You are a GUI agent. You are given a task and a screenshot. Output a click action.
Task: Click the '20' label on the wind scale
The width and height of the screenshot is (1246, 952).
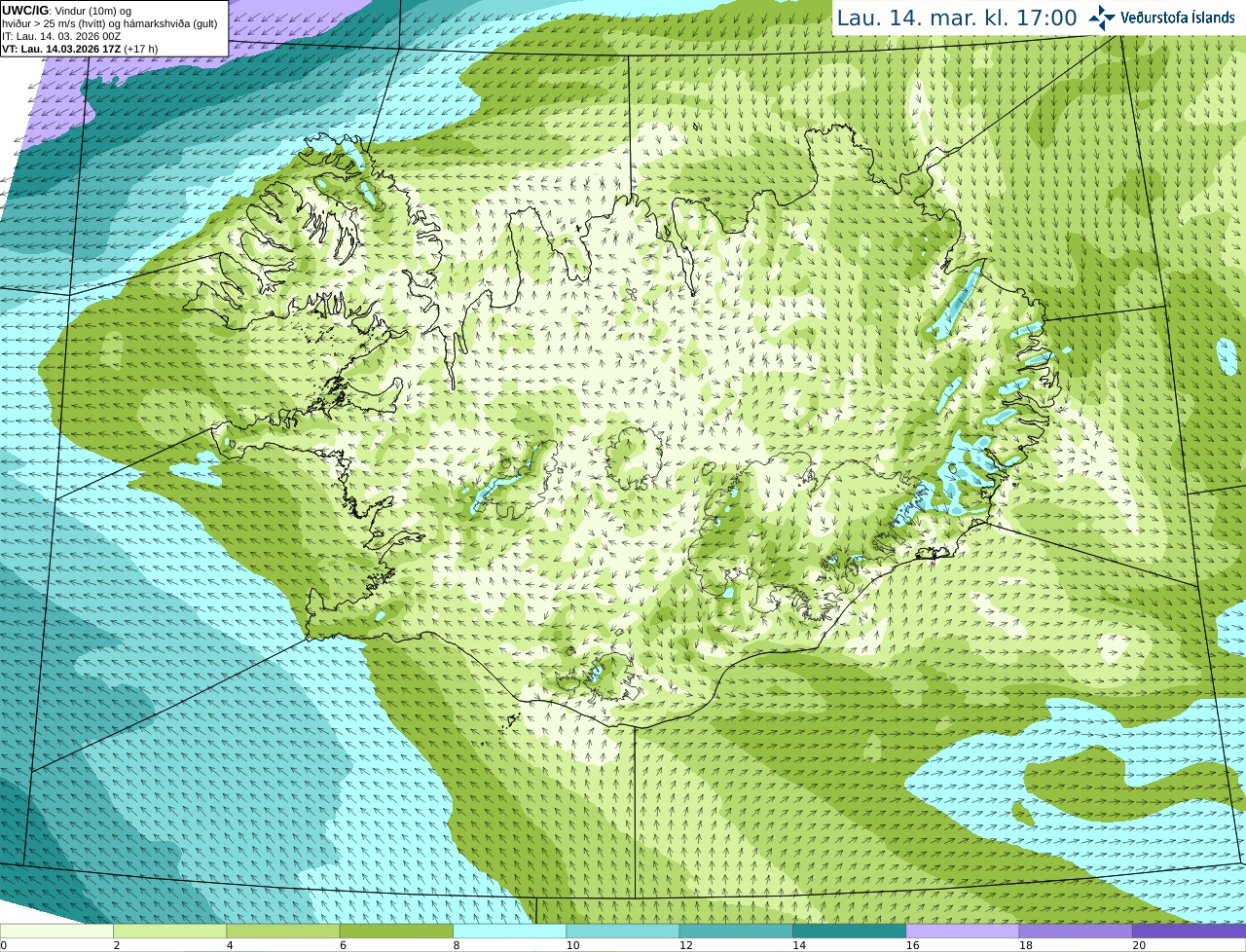tap(1138, 945)
